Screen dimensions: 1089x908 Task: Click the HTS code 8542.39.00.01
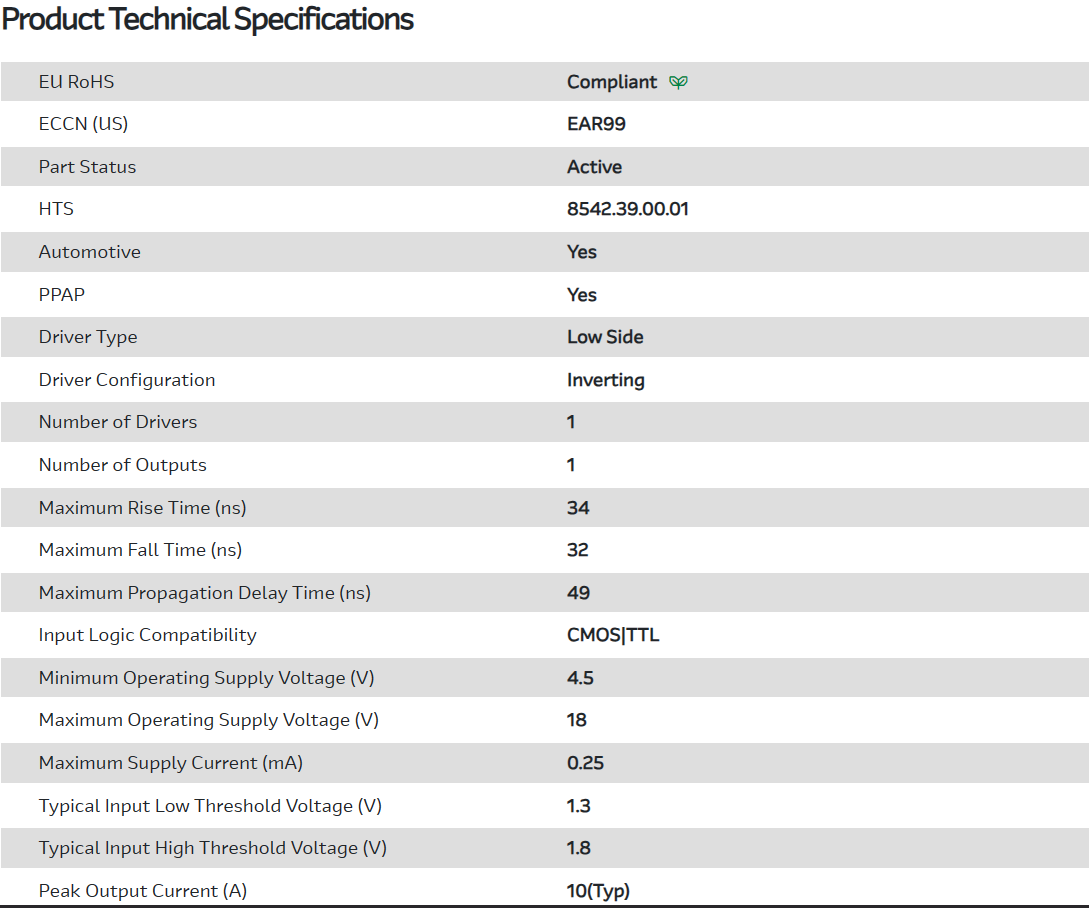627,209
